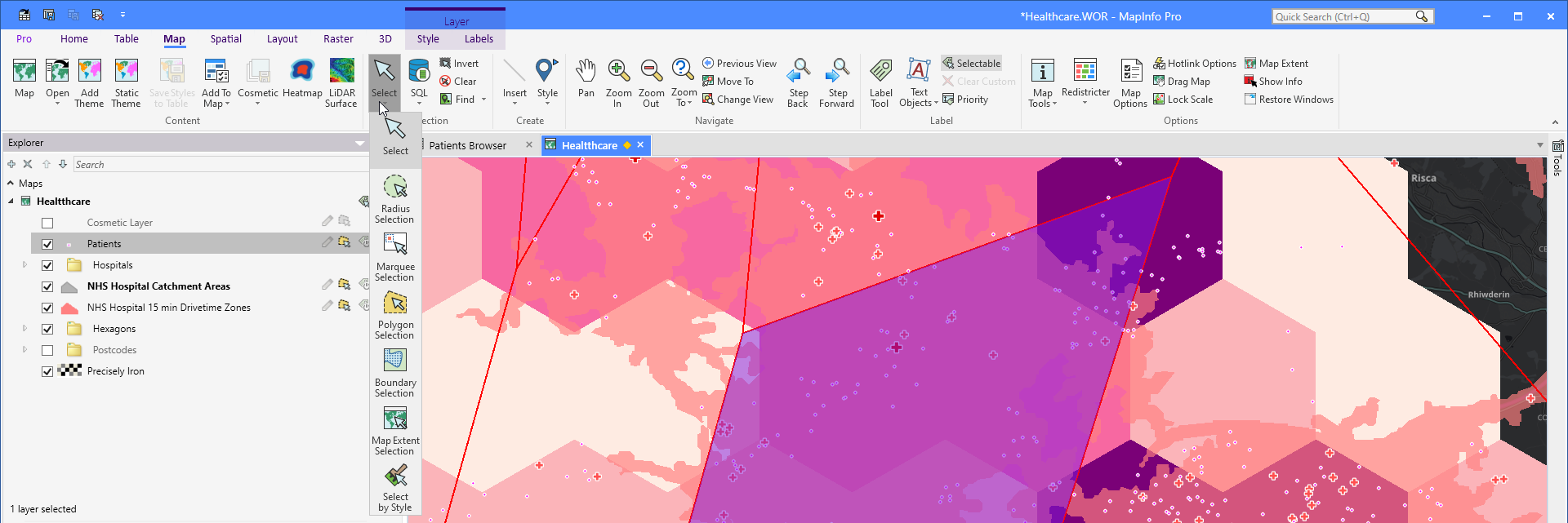The width and height of the screenshot is (1568, 523).
Task: Open the Text Objects dropdown
Action: coord(919,98)
